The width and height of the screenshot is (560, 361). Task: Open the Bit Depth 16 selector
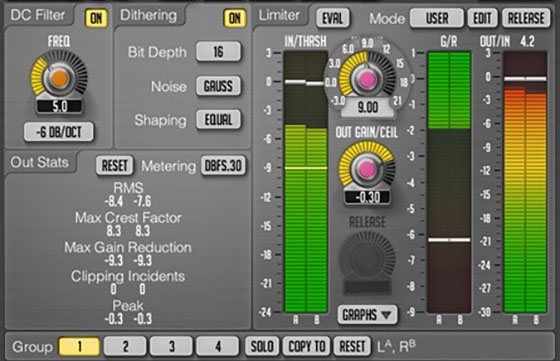218,52
